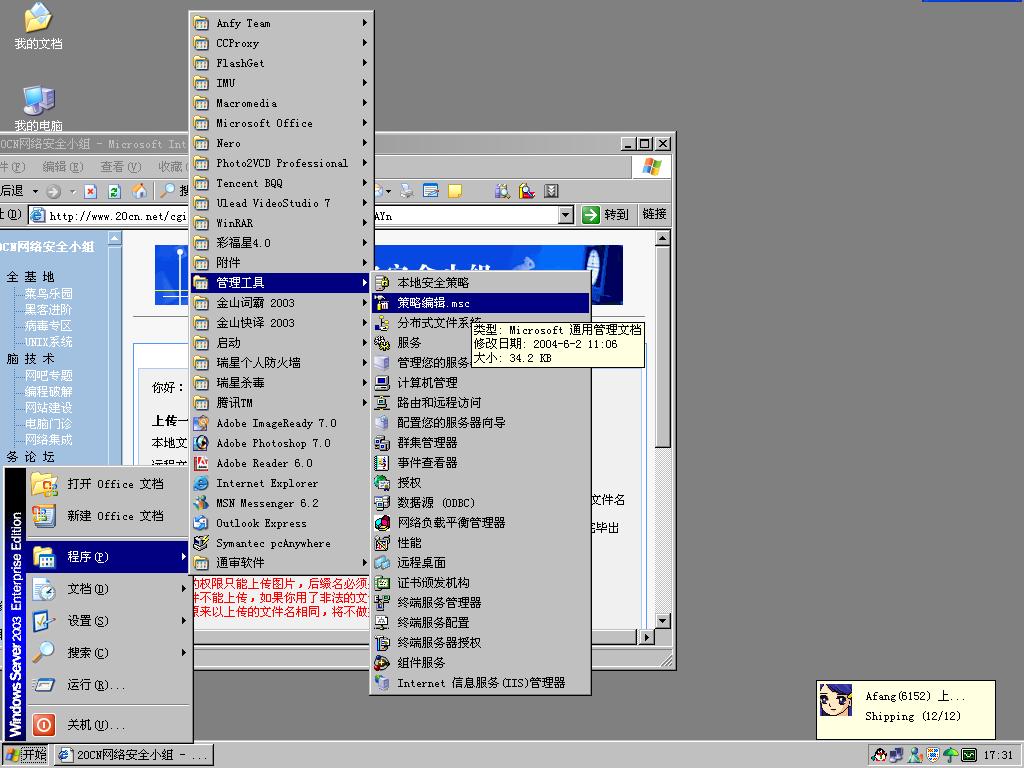Expand the 通审软件 folder

pos(281,563)
